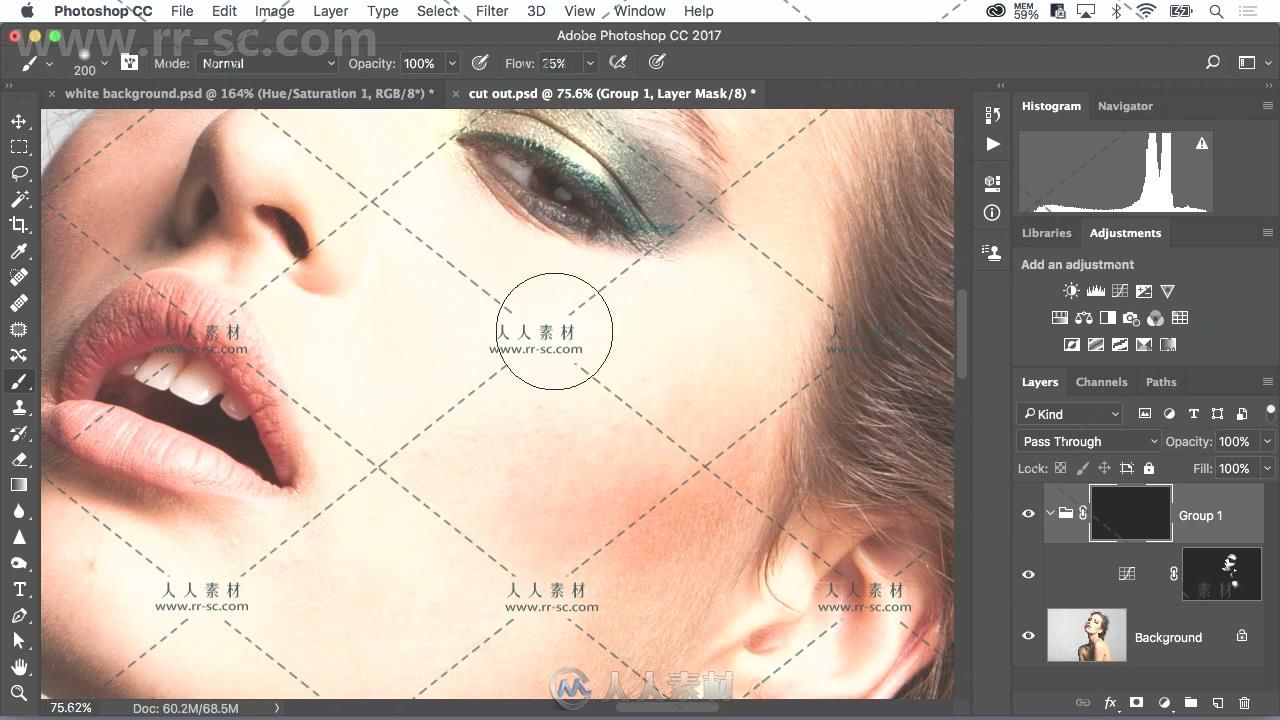The image size is (1280, 720).
Task: Select the Lasso tool
Action: [19, 173]
